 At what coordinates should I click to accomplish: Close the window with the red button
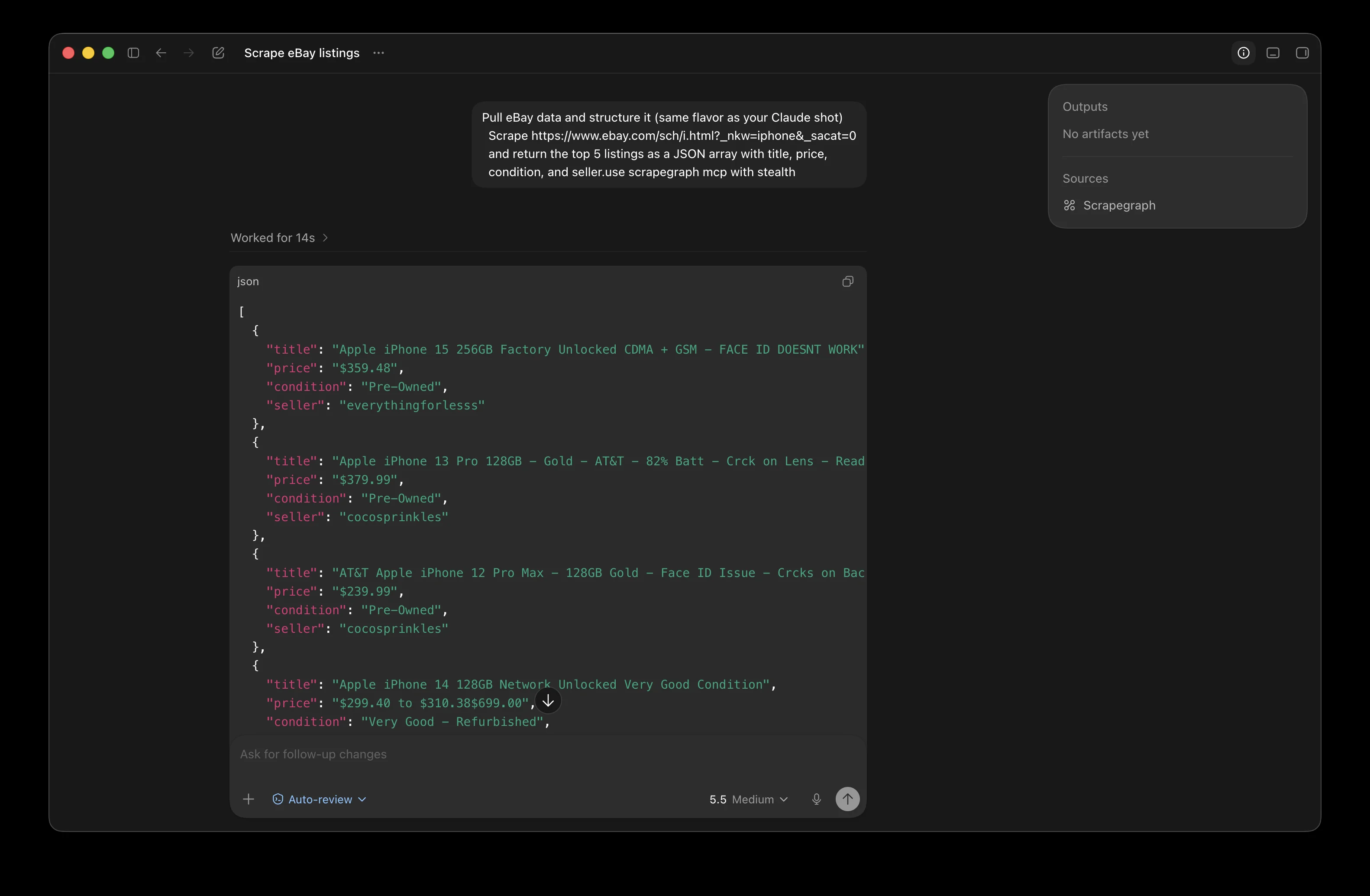(x=68, y=53)
